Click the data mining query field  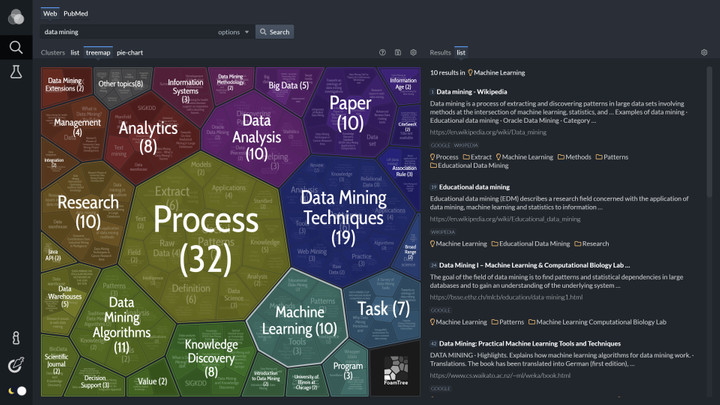click(x=129, y=32)
